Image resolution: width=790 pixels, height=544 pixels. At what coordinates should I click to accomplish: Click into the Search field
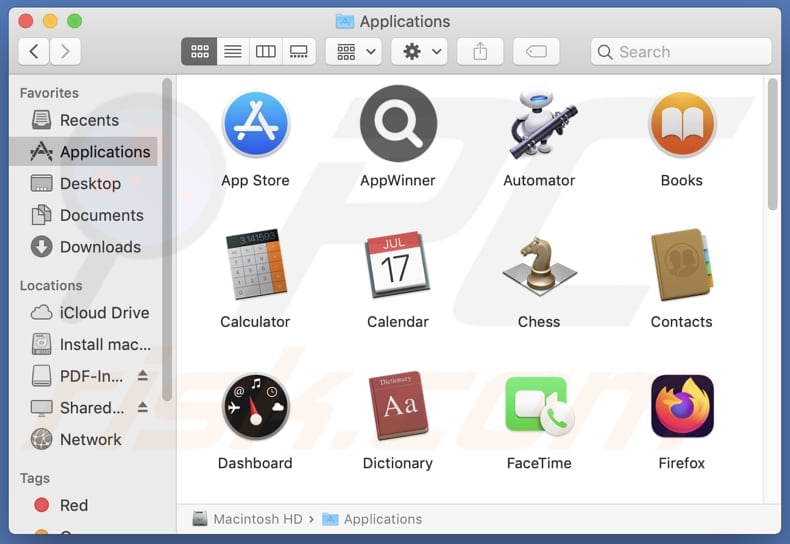681,51
